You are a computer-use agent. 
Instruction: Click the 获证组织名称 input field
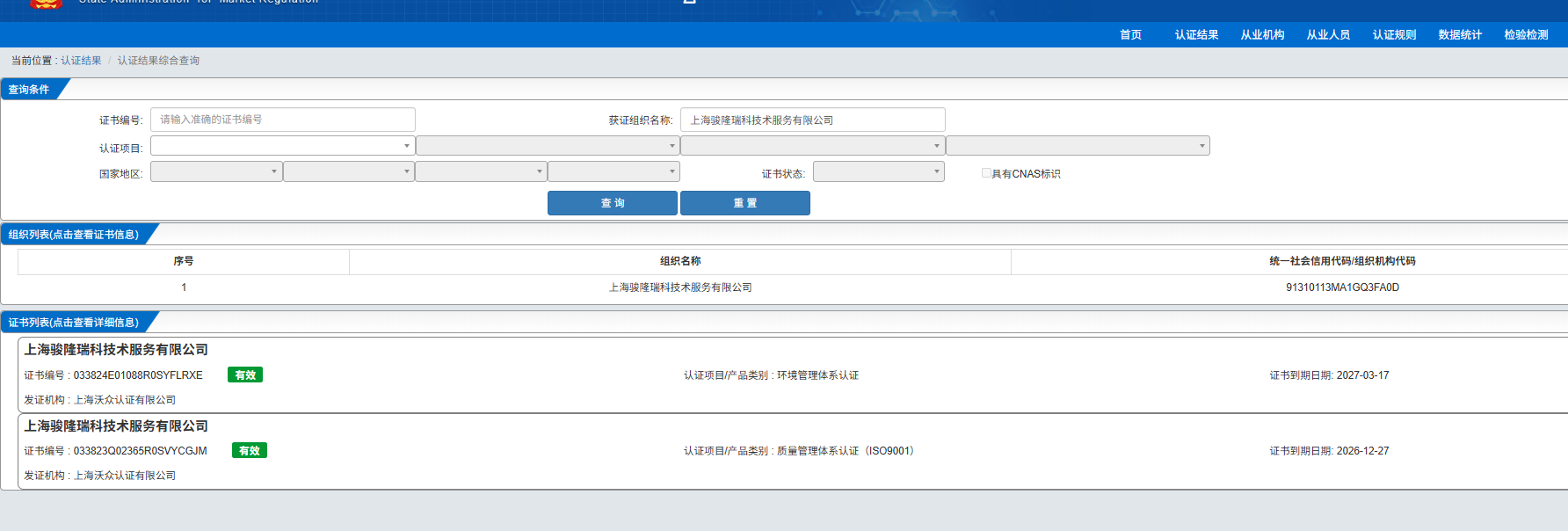(x=813, y=120)
